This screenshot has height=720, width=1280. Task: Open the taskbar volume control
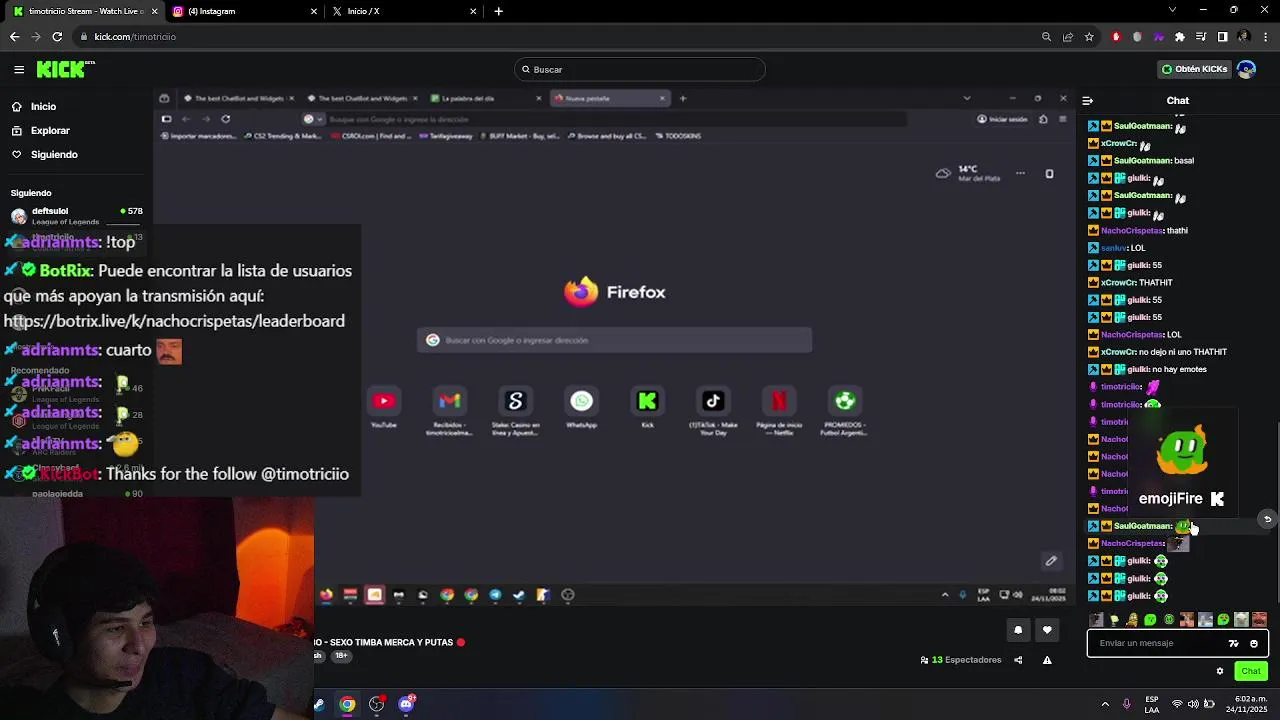(1194, 704)
